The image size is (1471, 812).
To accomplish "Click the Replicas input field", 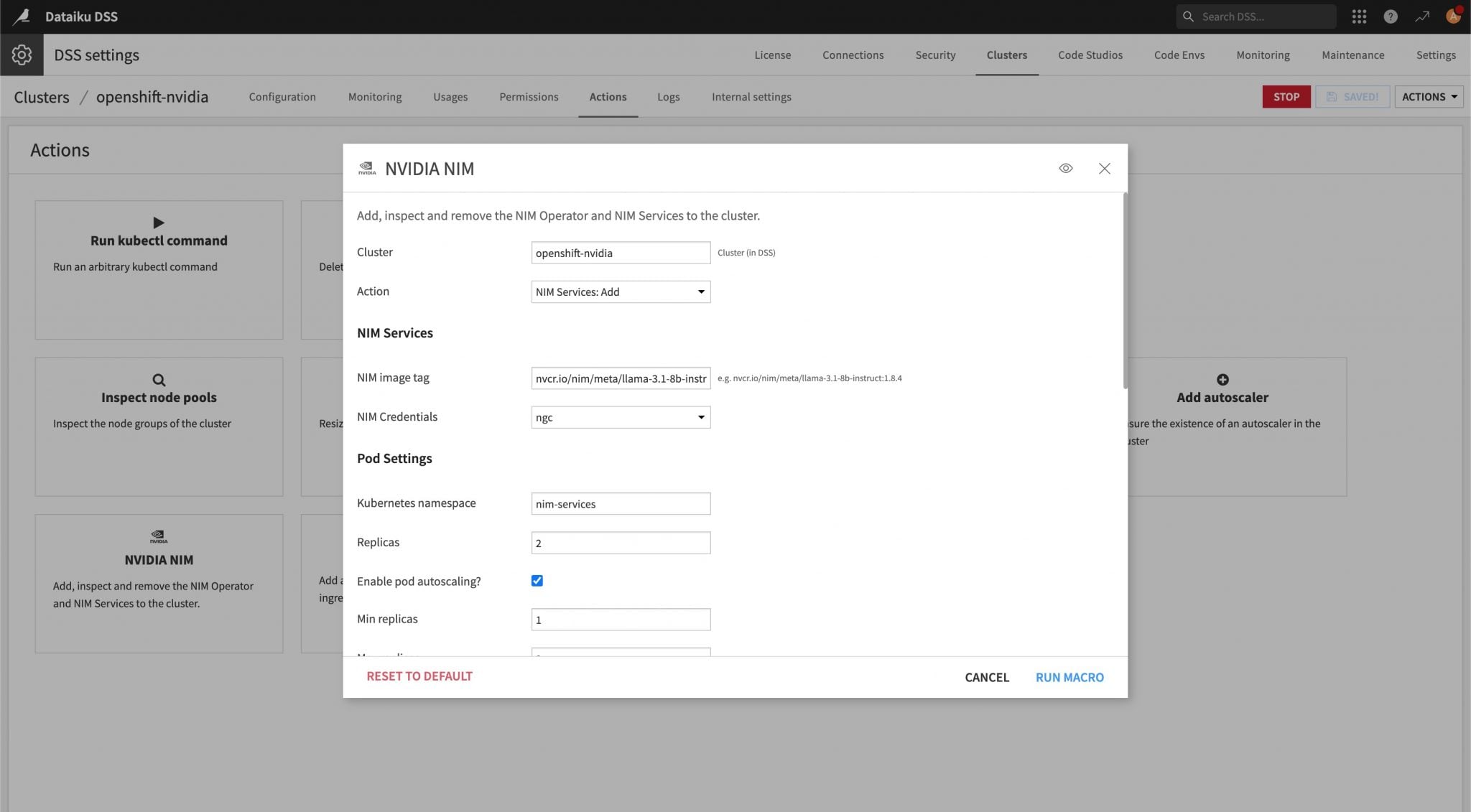I will click(x=621, y=543).
